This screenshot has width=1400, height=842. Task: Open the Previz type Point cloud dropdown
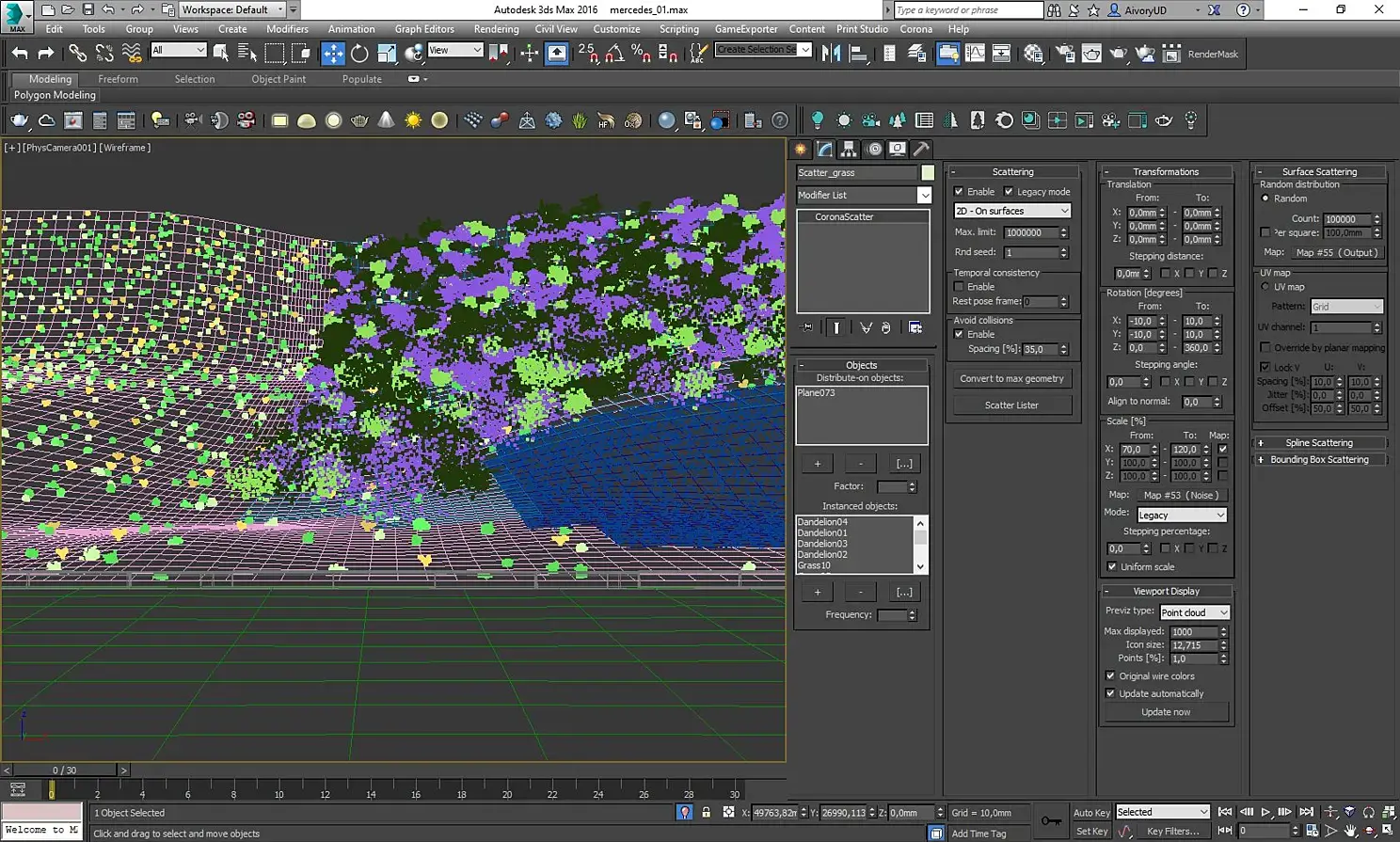click(1194, 612)
